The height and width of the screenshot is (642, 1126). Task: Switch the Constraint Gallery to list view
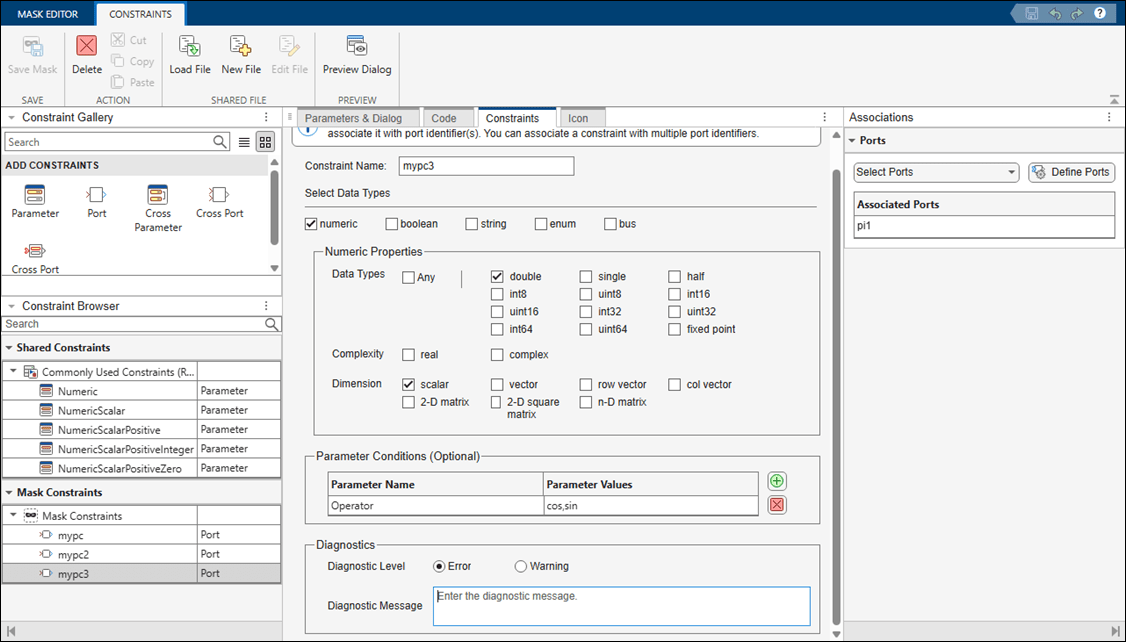(x=245, y=142)
